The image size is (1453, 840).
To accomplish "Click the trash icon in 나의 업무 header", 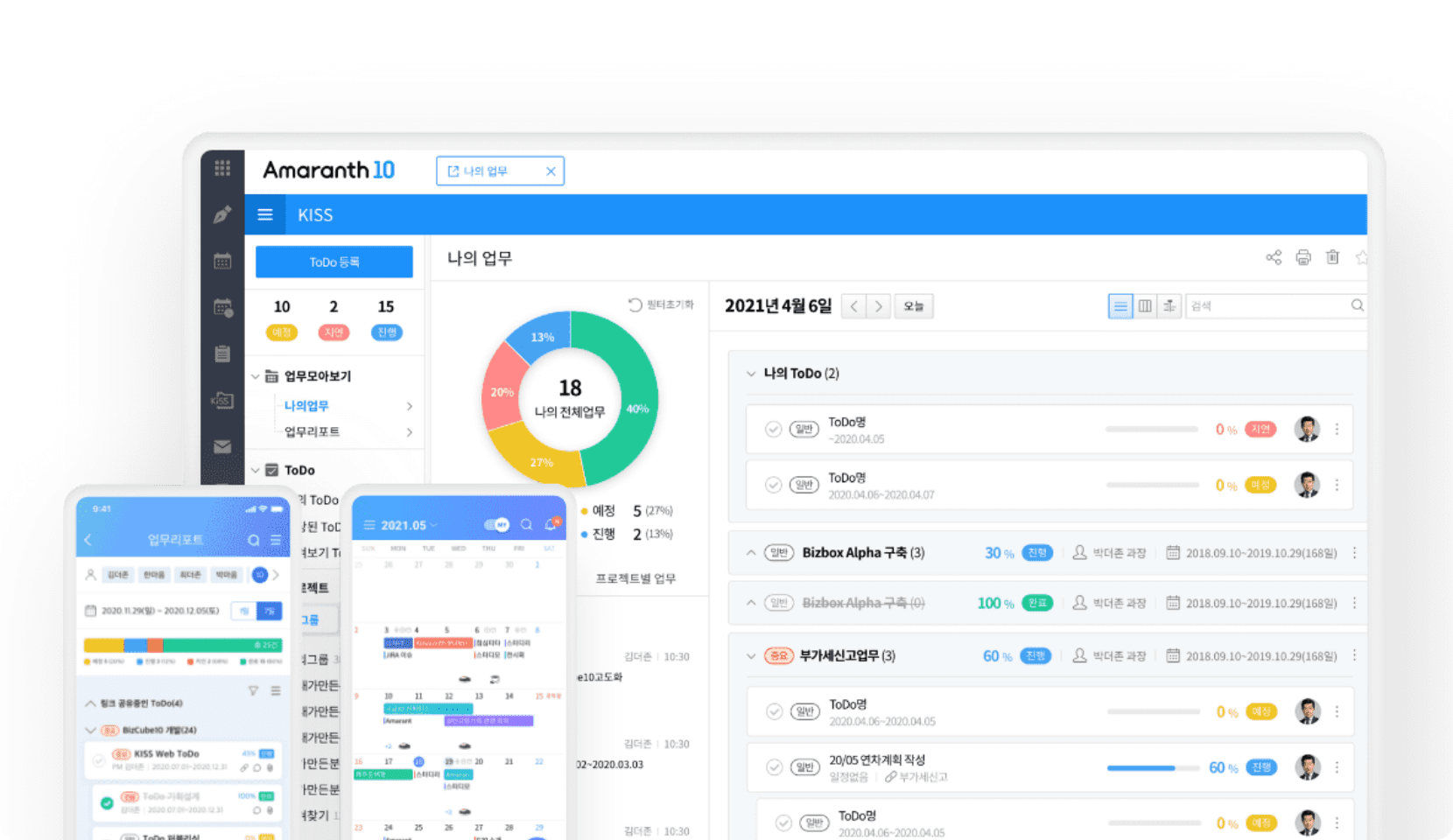I will (x=1332, y=257).
